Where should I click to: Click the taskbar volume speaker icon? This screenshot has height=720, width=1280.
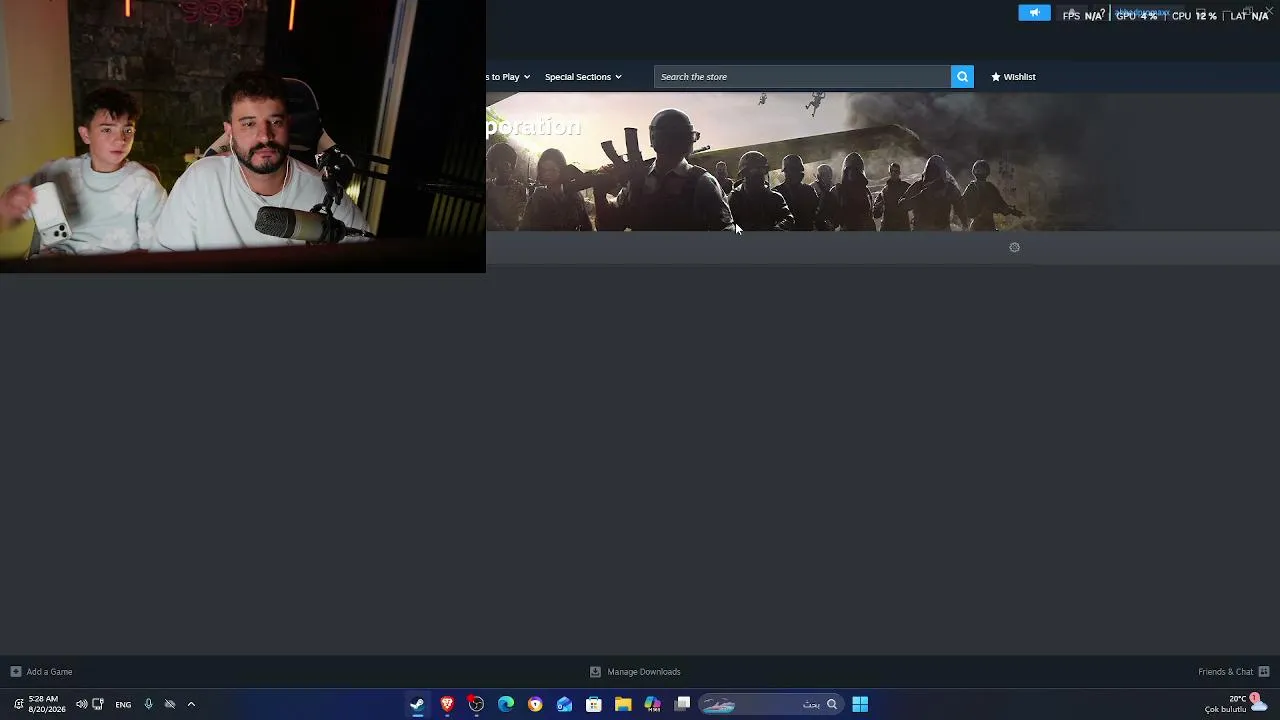tap(81, 704)
